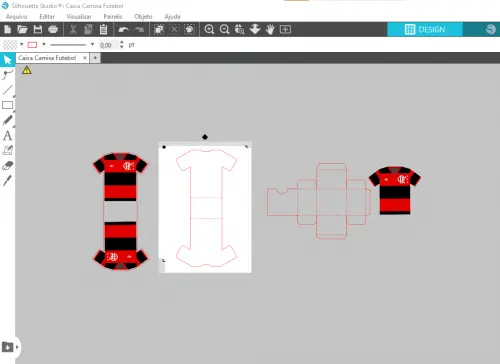500x364 pixels.
Task: Close the Caixa Camisa Futebol tab
Action: pos(85,58)
